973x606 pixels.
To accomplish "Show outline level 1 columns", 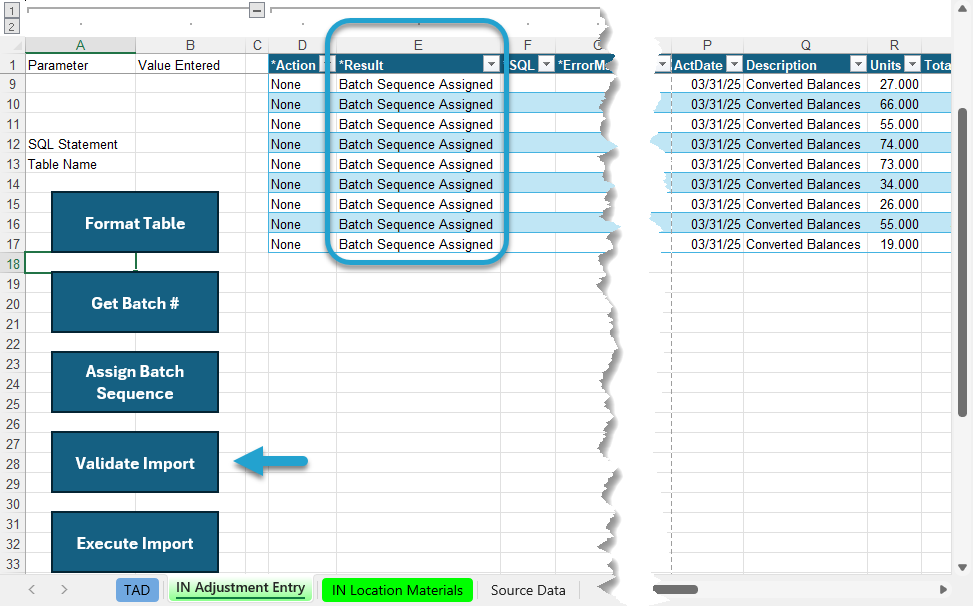I will click(x=12, y=11).
